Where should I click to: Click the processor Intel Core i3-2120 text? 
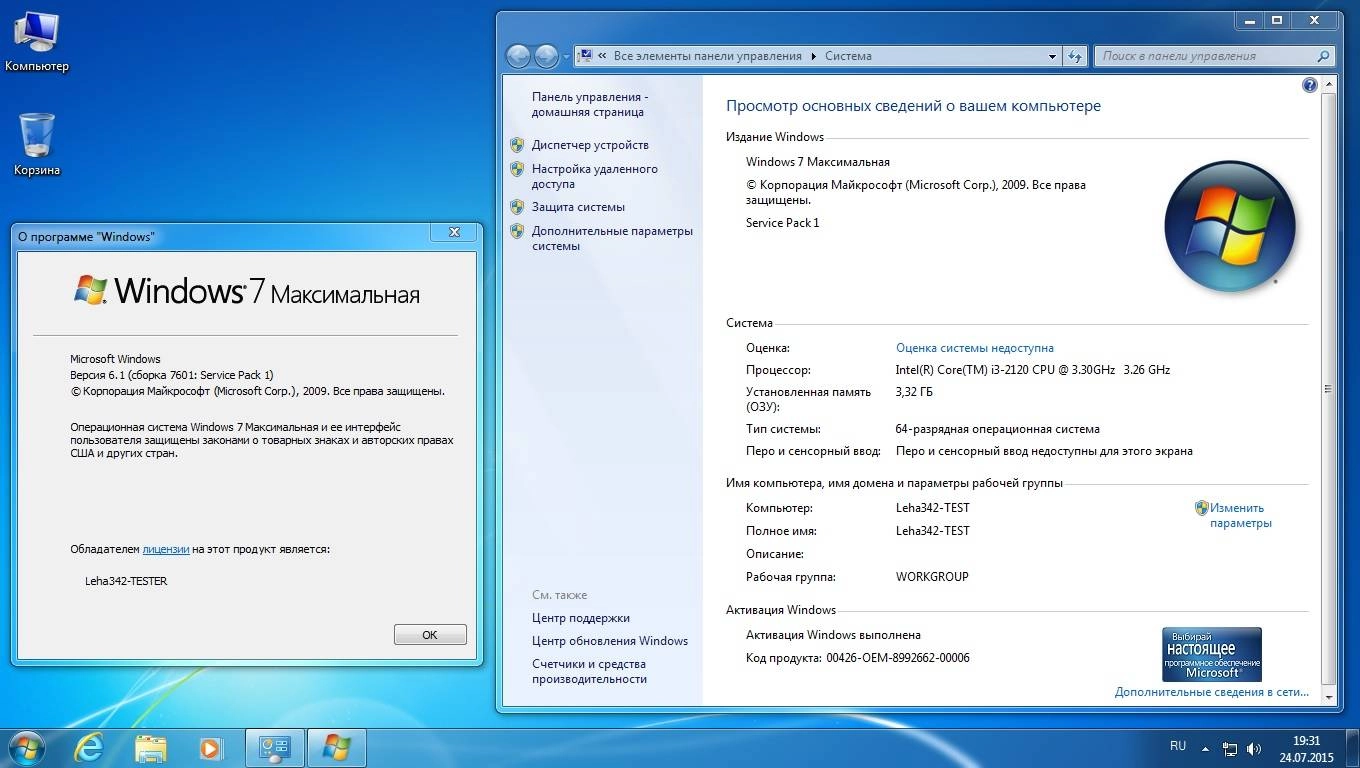click(x=1033, y=370)
